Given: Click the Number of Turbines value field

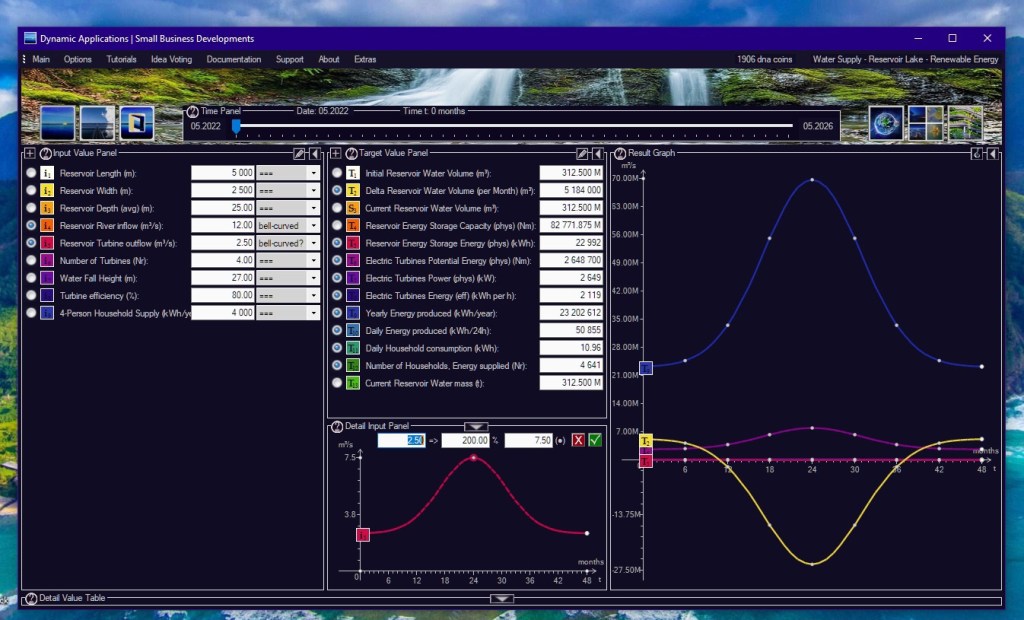Looking at the screenshot, I should (222, 260).
